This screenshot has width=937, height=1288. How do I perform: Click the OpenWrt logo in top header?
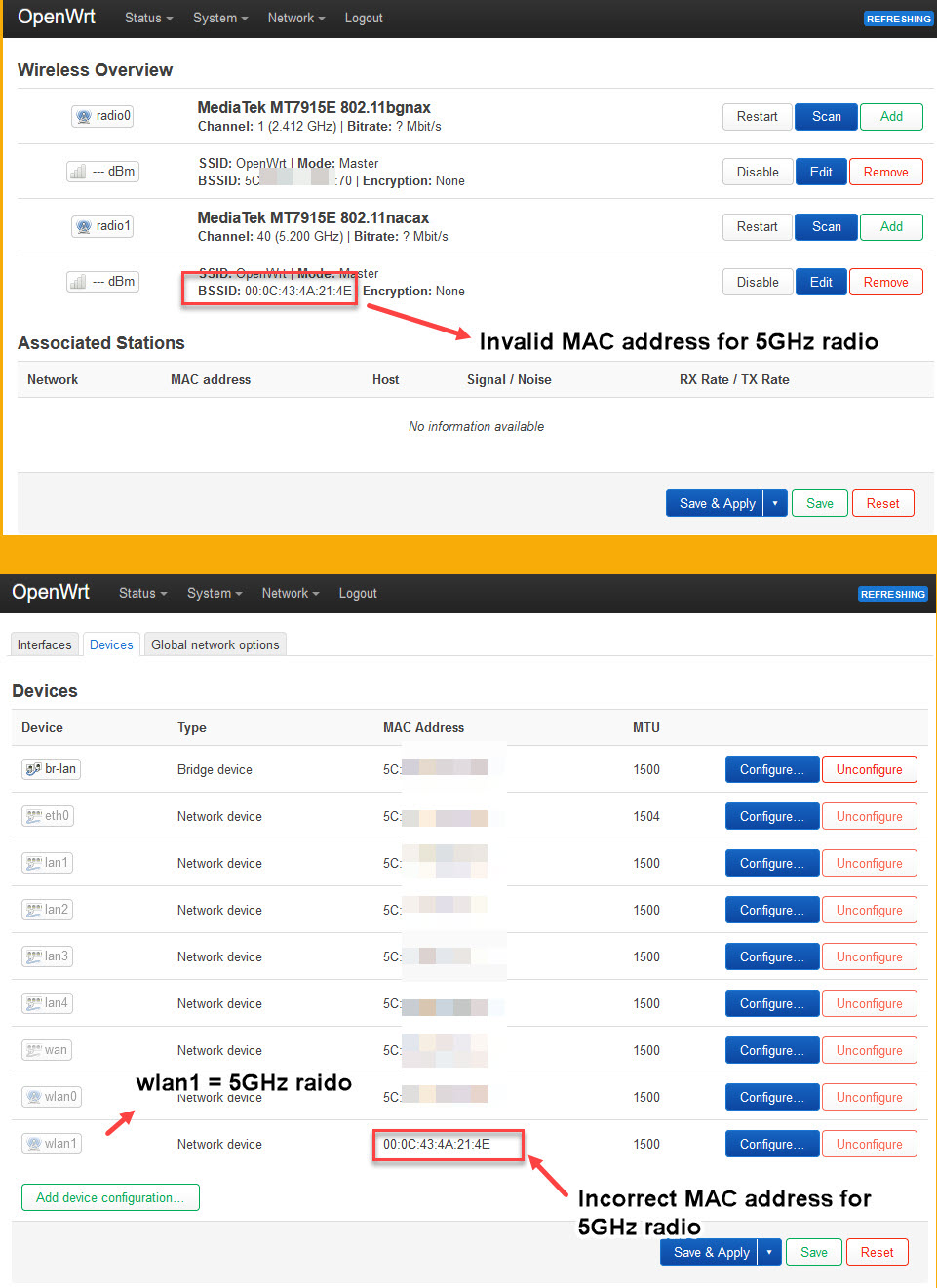click(x=57, y=17)
